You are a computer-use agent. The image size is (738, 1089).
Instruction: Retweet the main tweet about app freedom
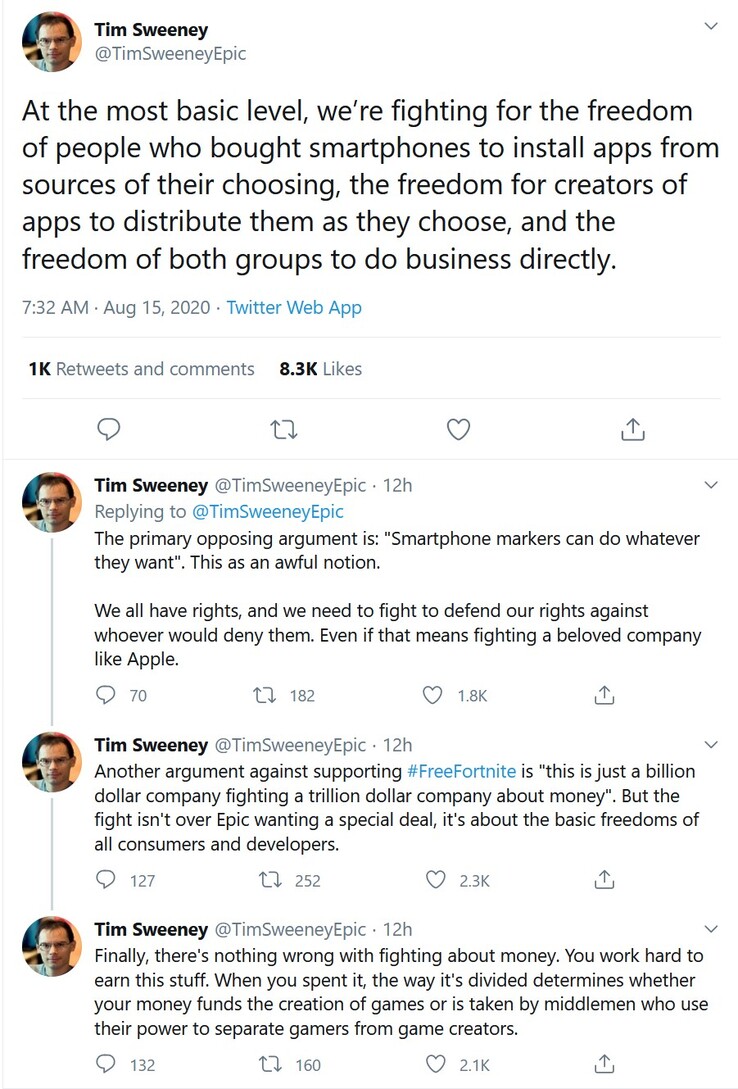pyautogui.click(x=283, y=431)
